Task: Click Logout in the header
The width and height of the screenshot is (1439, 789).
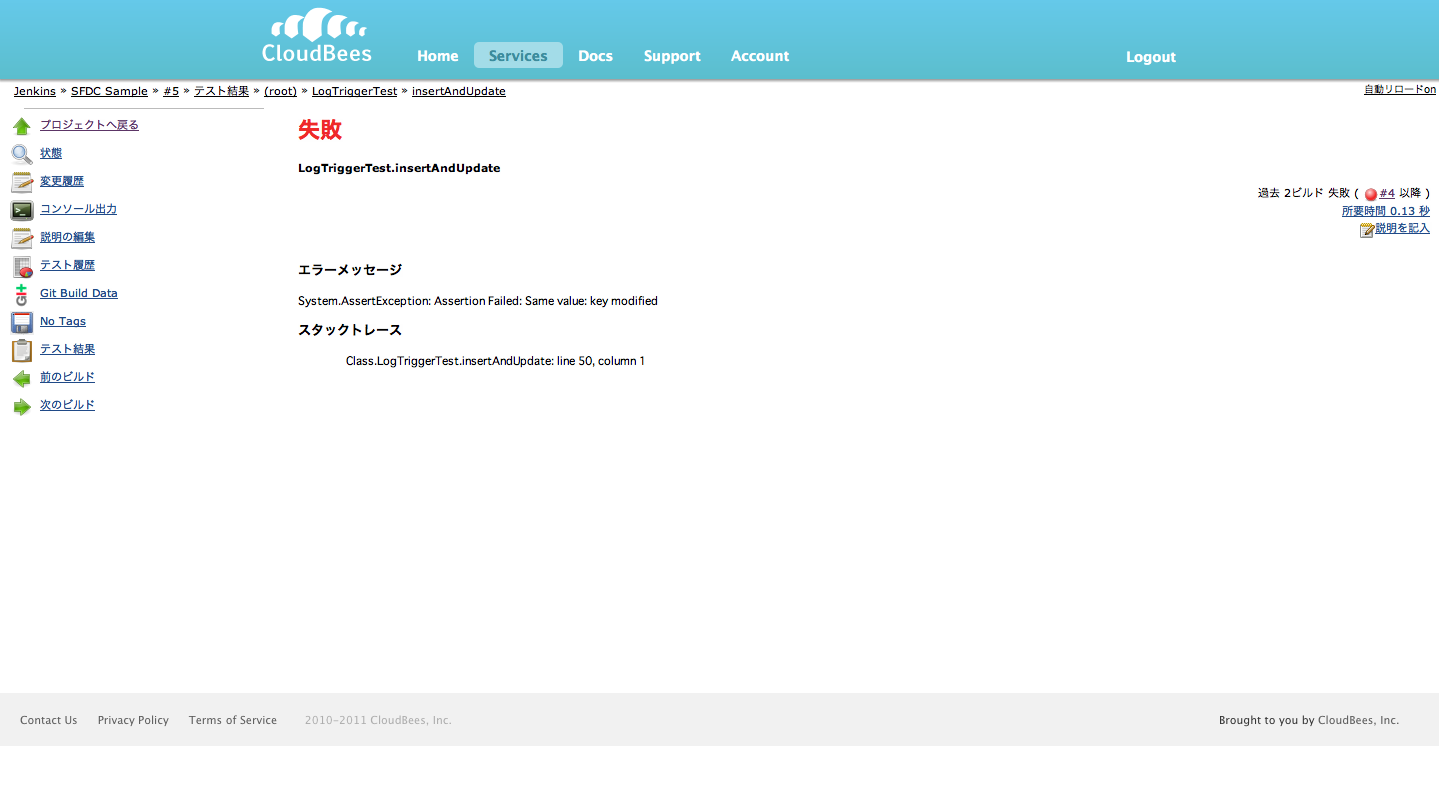Action: pyautogui.click(x=1151, y=57)
